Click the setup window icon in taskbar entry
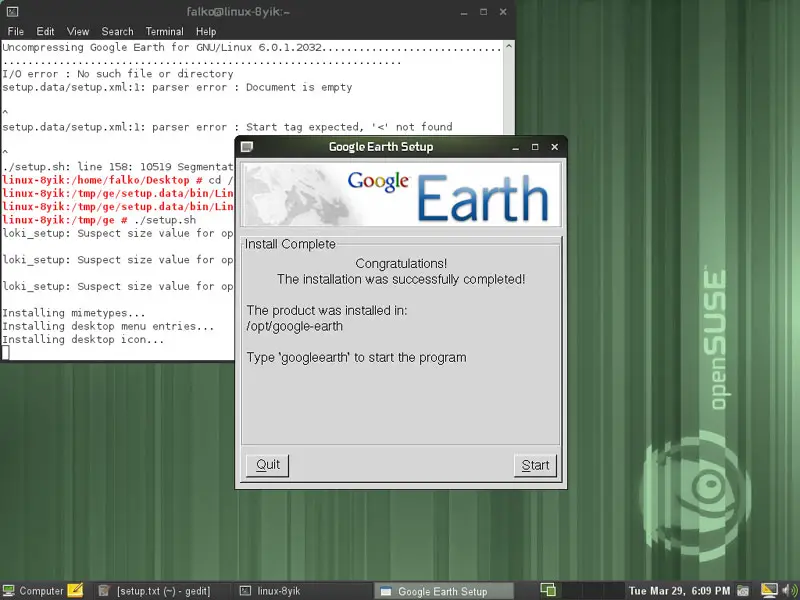The image size is (800, 600). coord(386,591)
